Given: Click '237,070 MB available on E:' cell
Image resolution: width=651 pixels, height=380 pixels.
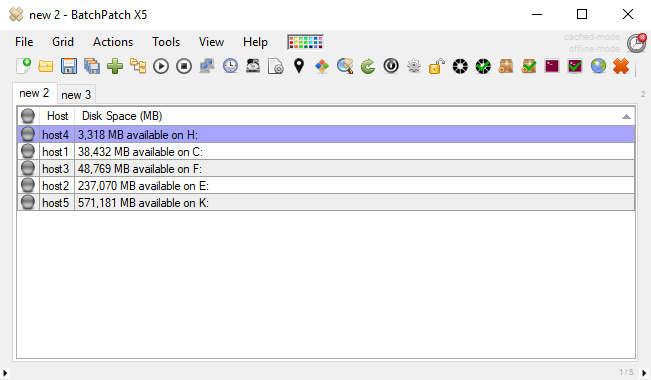Looking at the screenshot, I should [355, 186].
